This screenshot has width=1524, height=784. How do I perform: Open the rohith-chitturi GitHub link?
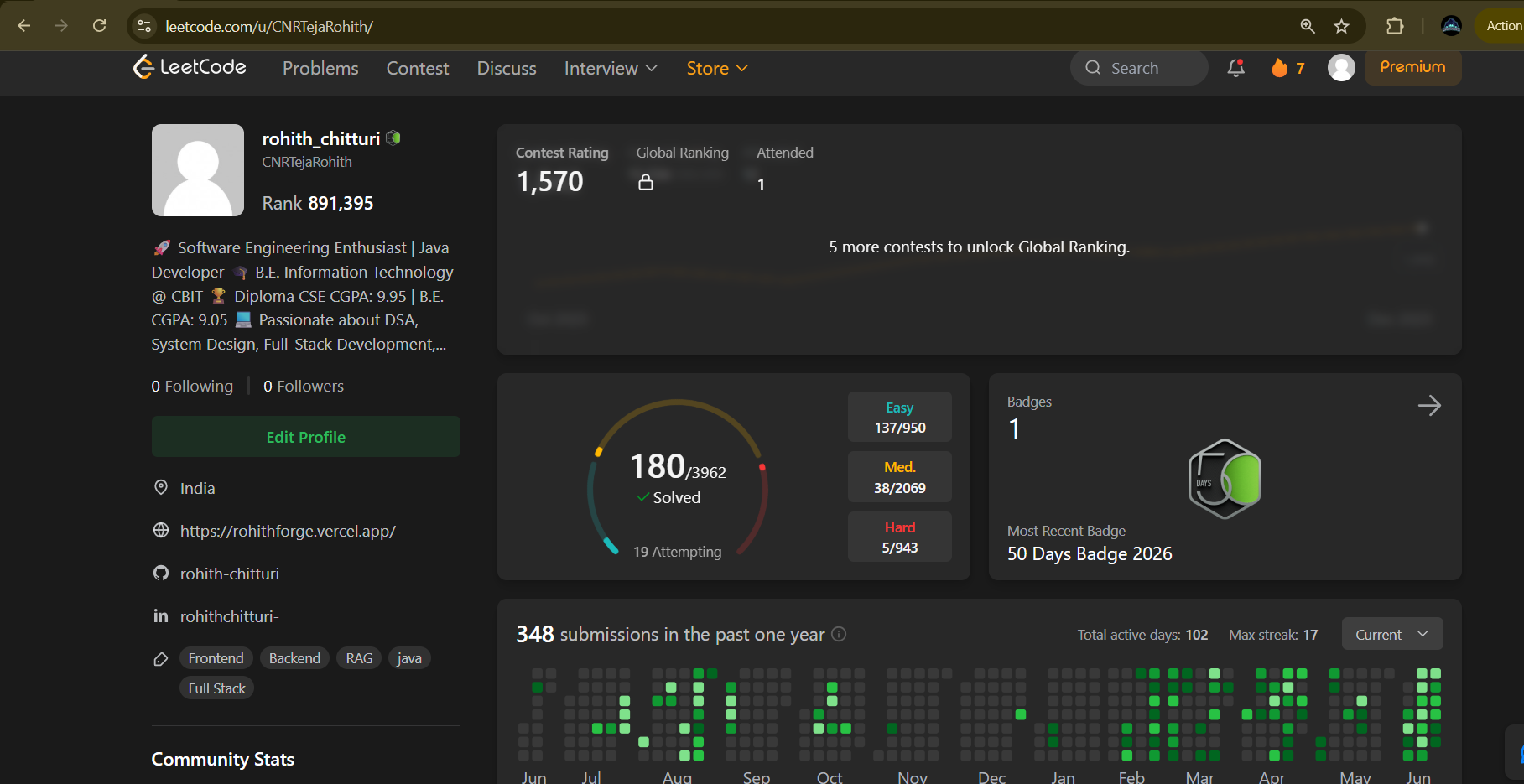click(x=230, y=574)
